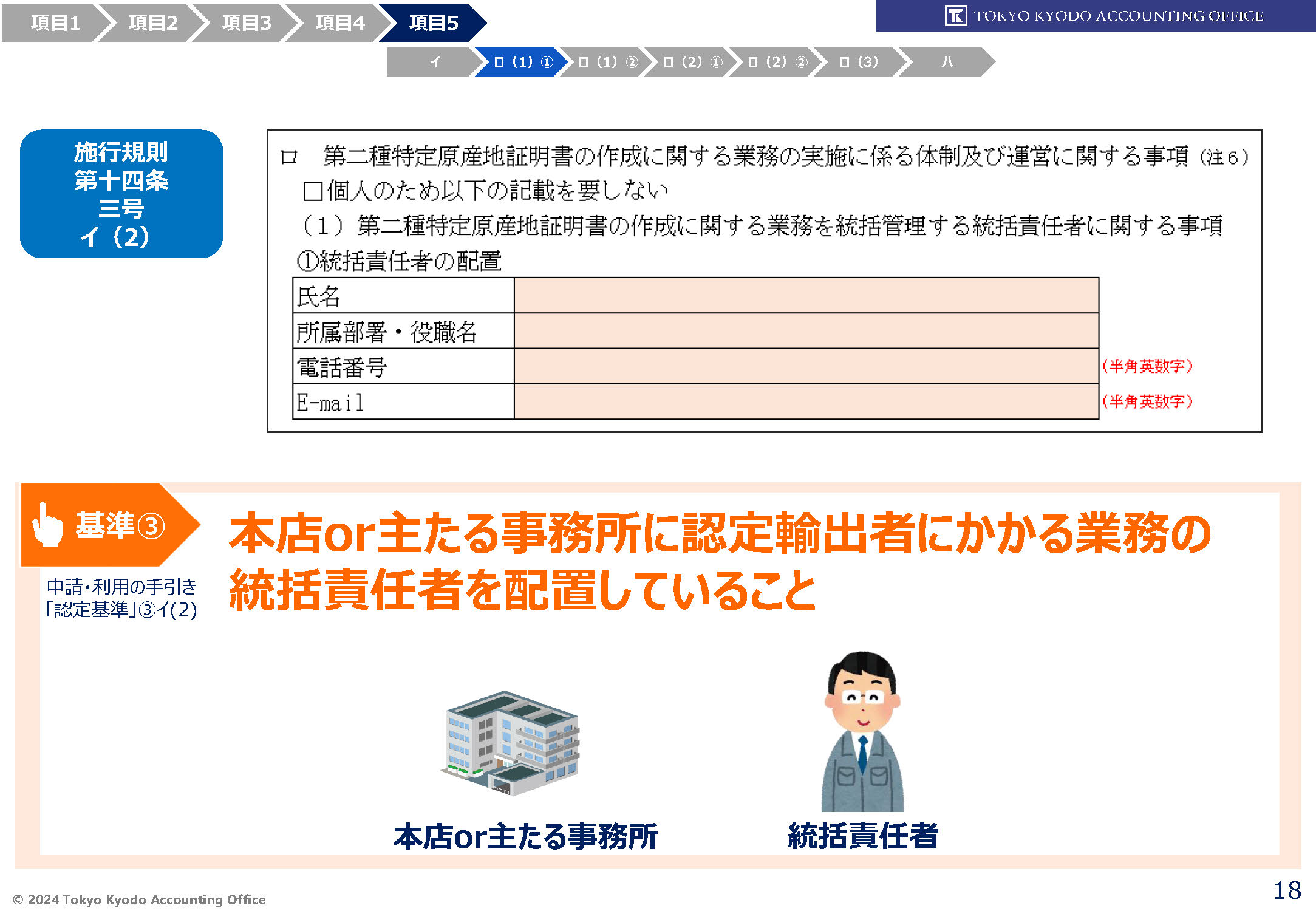Image resolution: width=1316 pixels, height=911 pixels.
Task: Jump to the ロ(3) sub-step
Action: point(858,62)
